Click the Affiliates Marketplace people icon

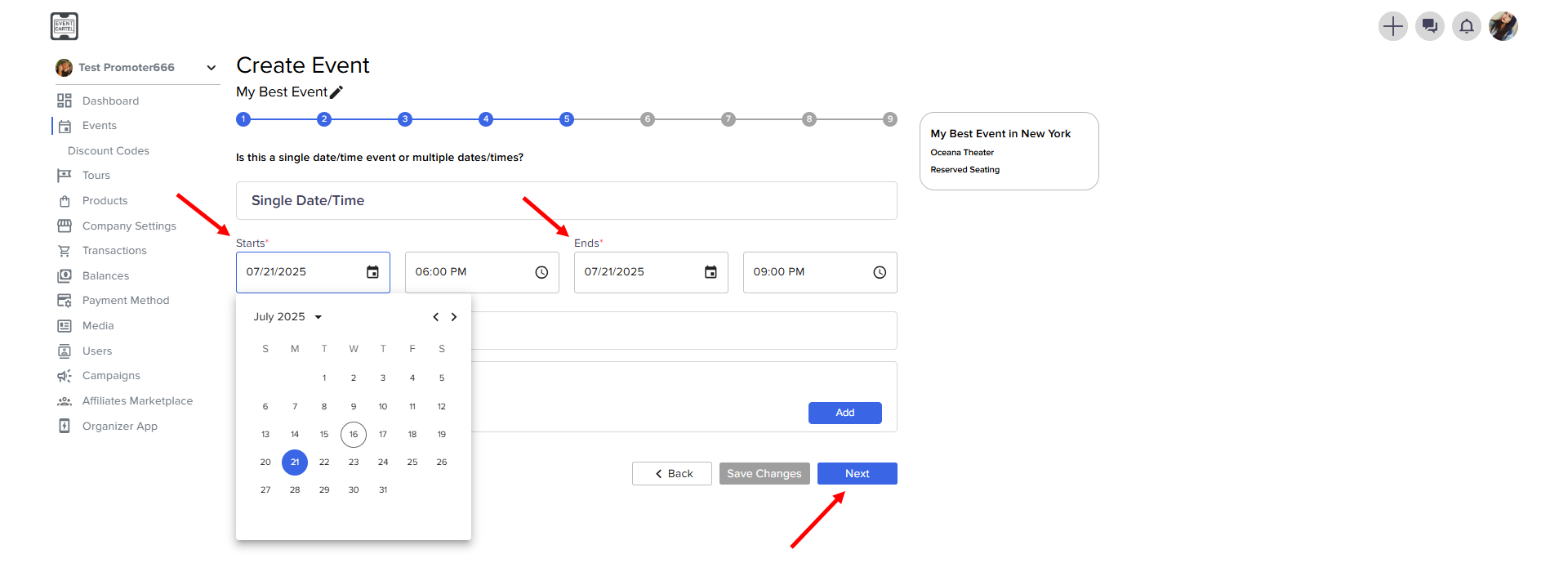click(65, 401)
